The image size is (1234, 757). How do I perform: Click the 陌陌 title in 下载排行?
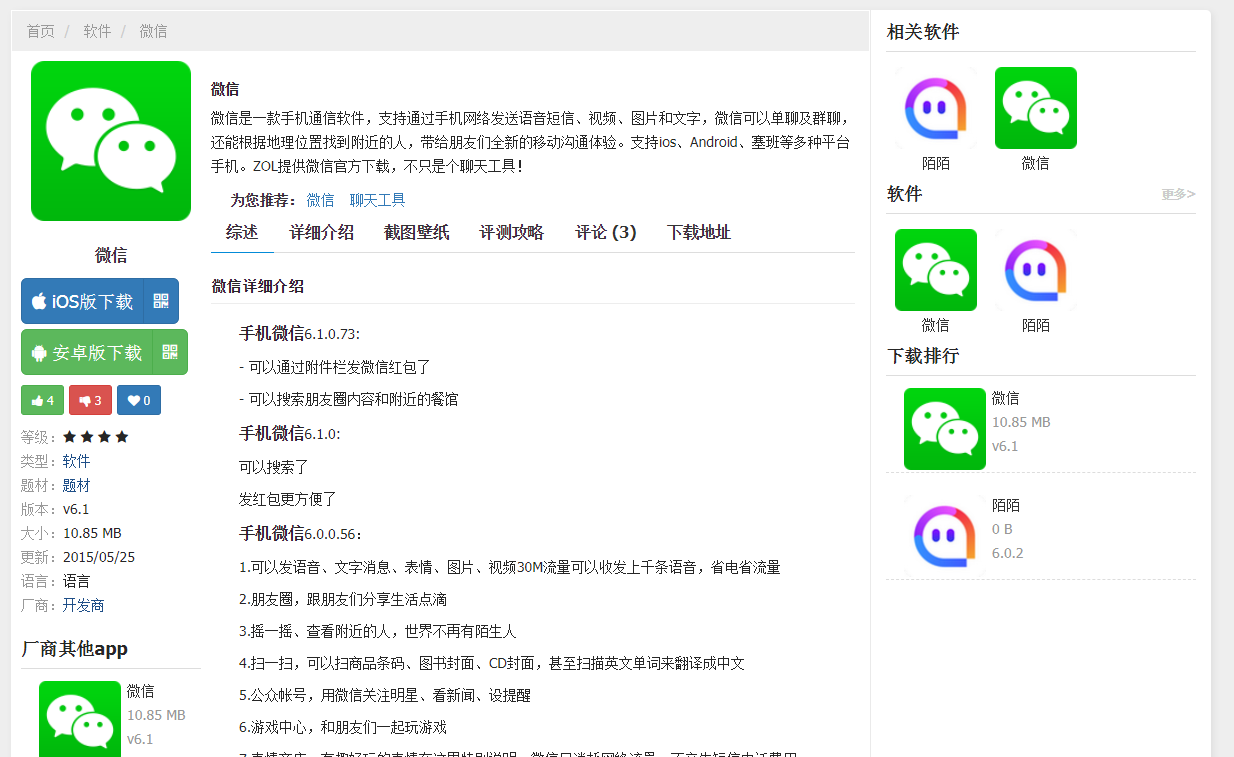1006,505
